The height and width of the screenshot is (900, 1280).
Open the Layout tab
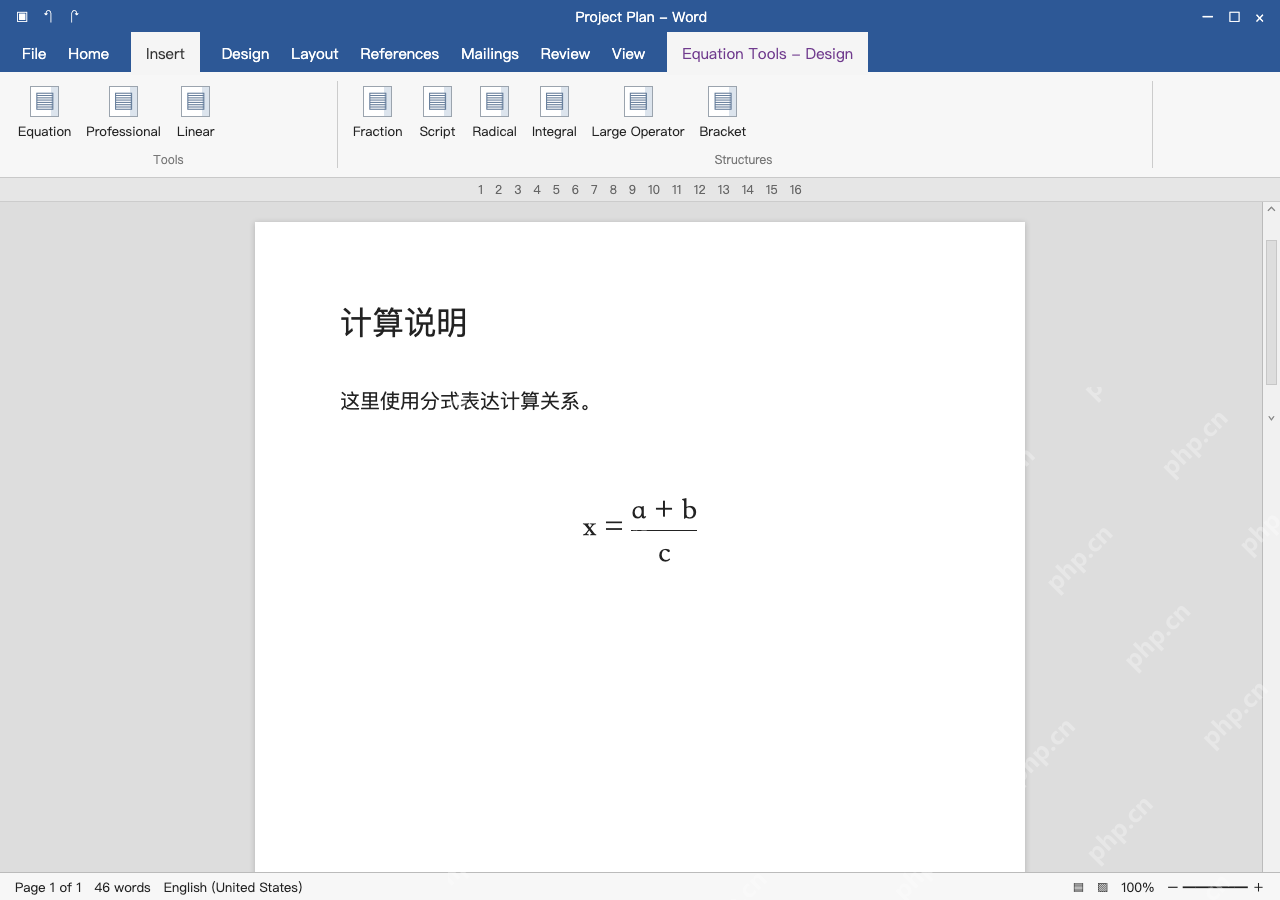(x=315, y=54)
